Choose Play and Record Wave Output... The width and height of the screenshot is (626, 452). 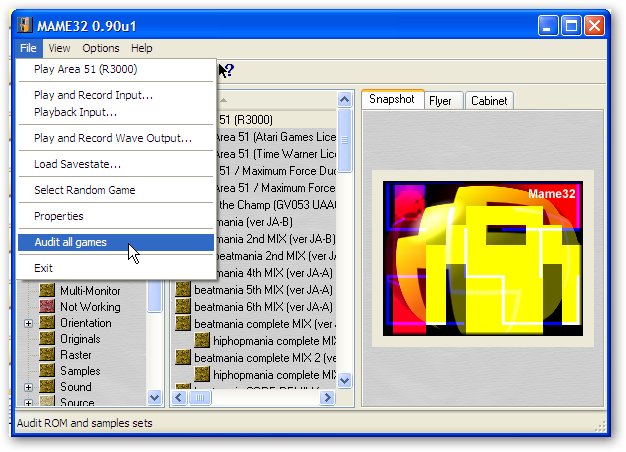pos(116,138)
